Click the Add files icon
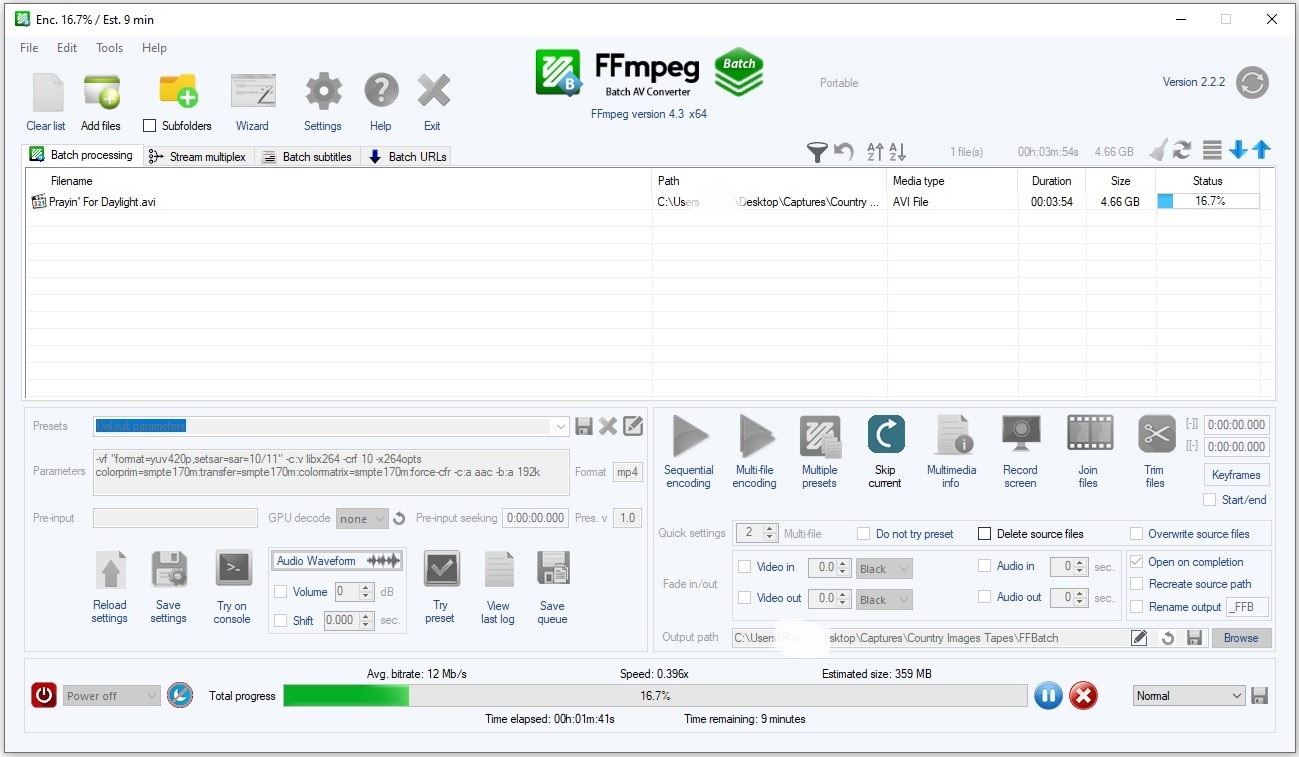The height and width of the screenshot is (757, 1299). (x=101, y=93)
